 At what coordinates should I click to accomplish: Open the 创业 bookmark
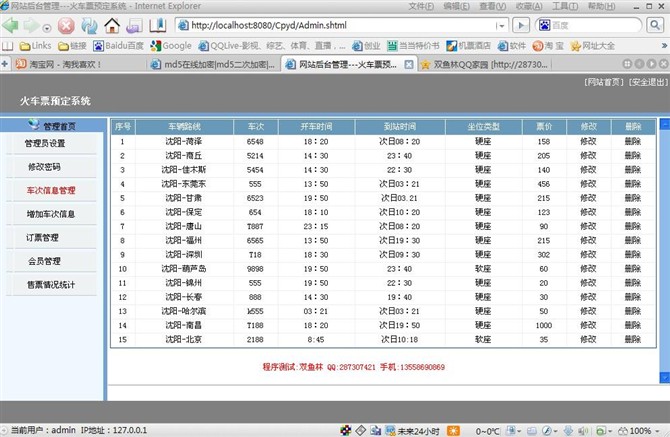coord(366,46)
